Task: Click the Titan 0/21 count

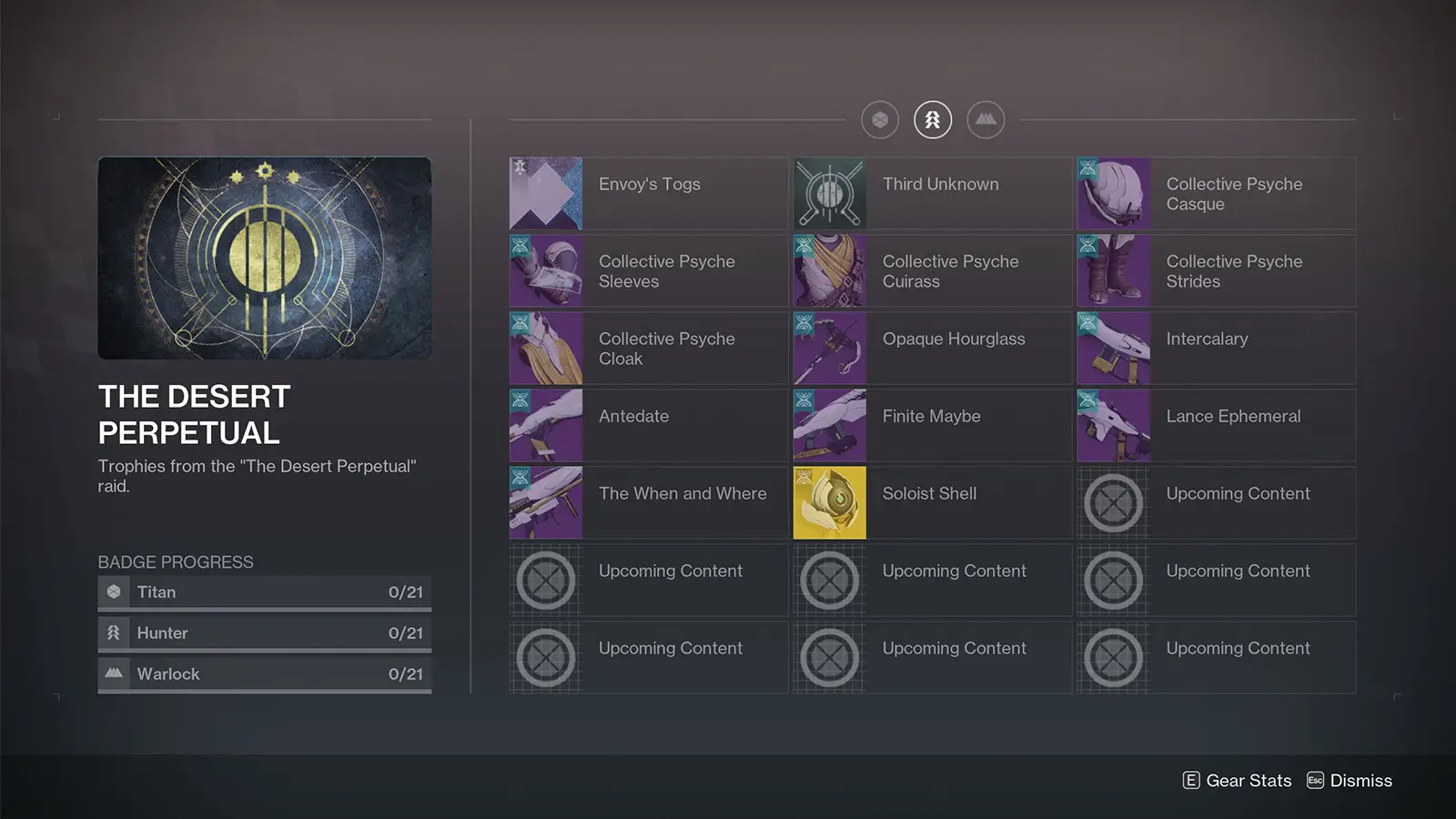Action: coord(406,592)
